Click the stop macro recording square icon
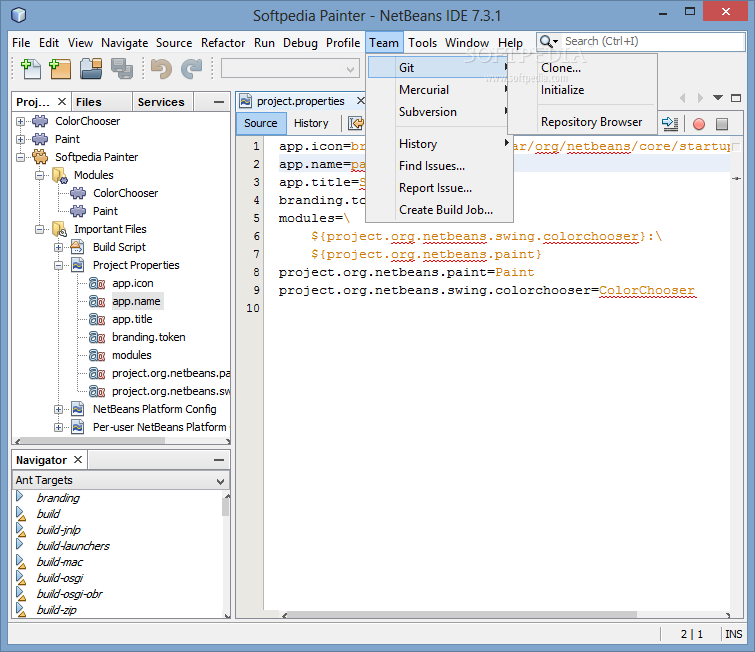Viewport: 755px width, 652px height. 722,124
